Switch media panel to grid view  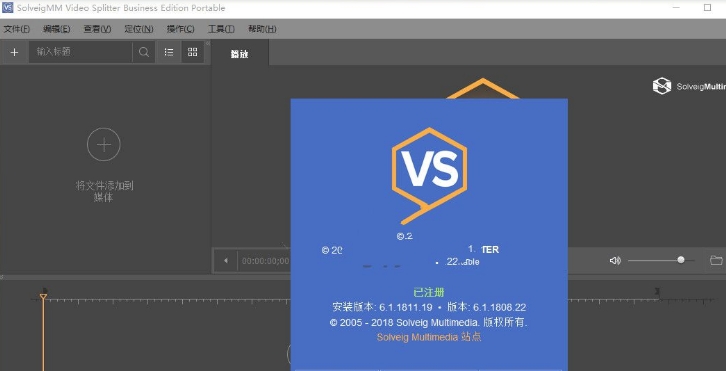[193, 52]
